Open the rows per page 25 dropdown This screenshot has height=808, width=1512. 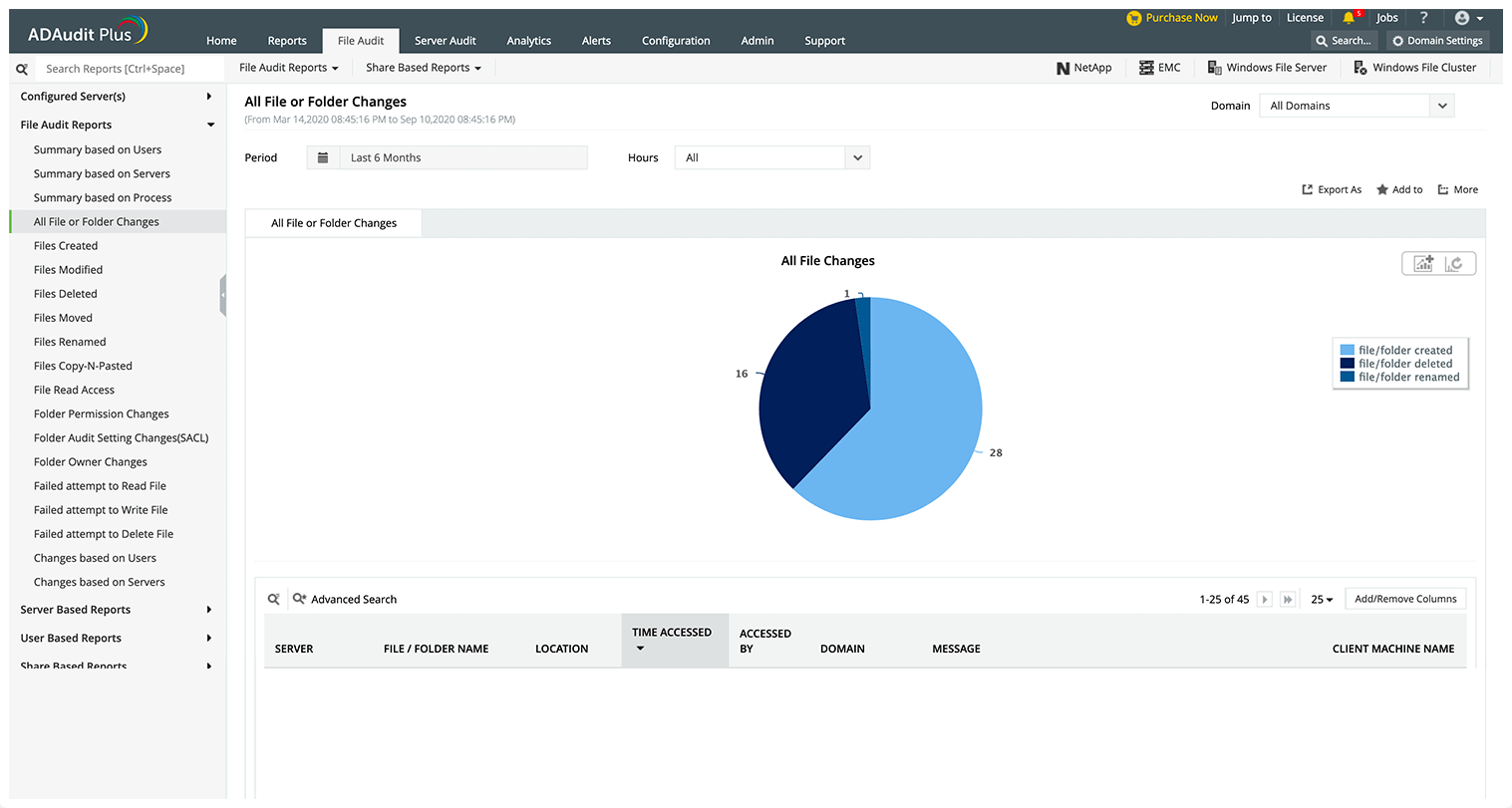tap(1322, 599)
